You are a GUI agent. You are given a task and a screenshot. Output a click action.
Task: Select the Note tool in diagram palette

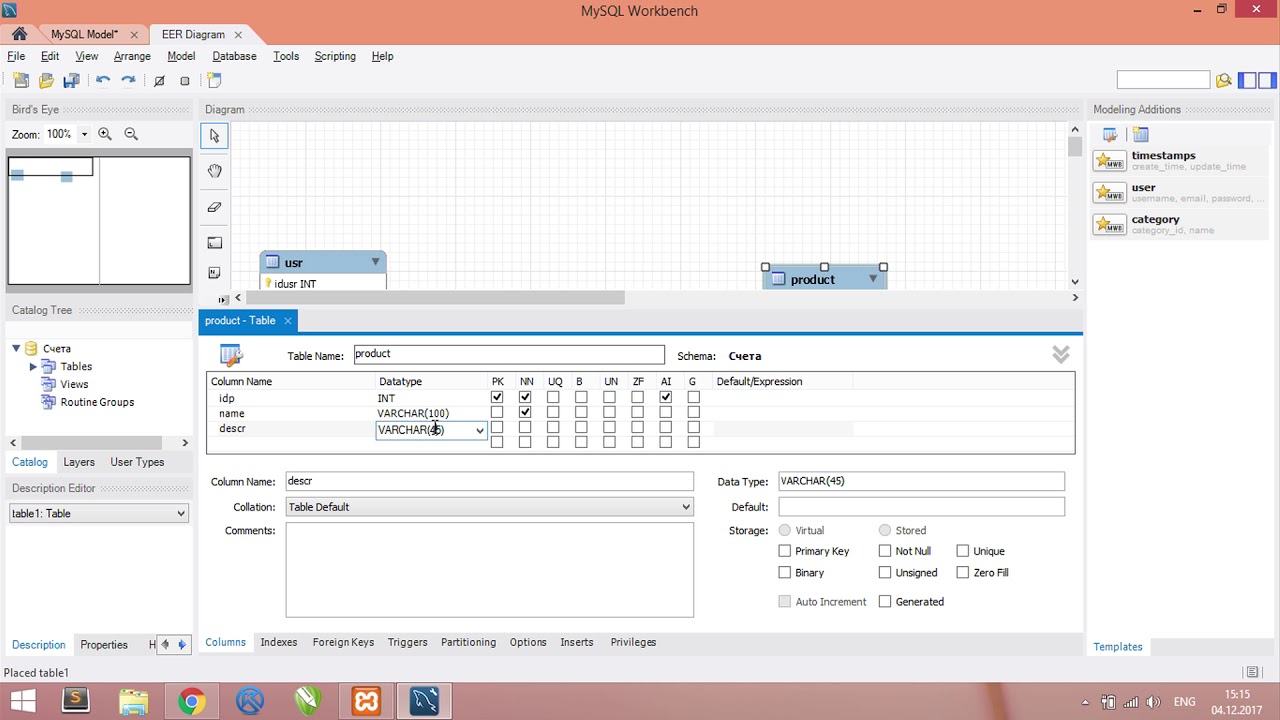tap(214, 273)
